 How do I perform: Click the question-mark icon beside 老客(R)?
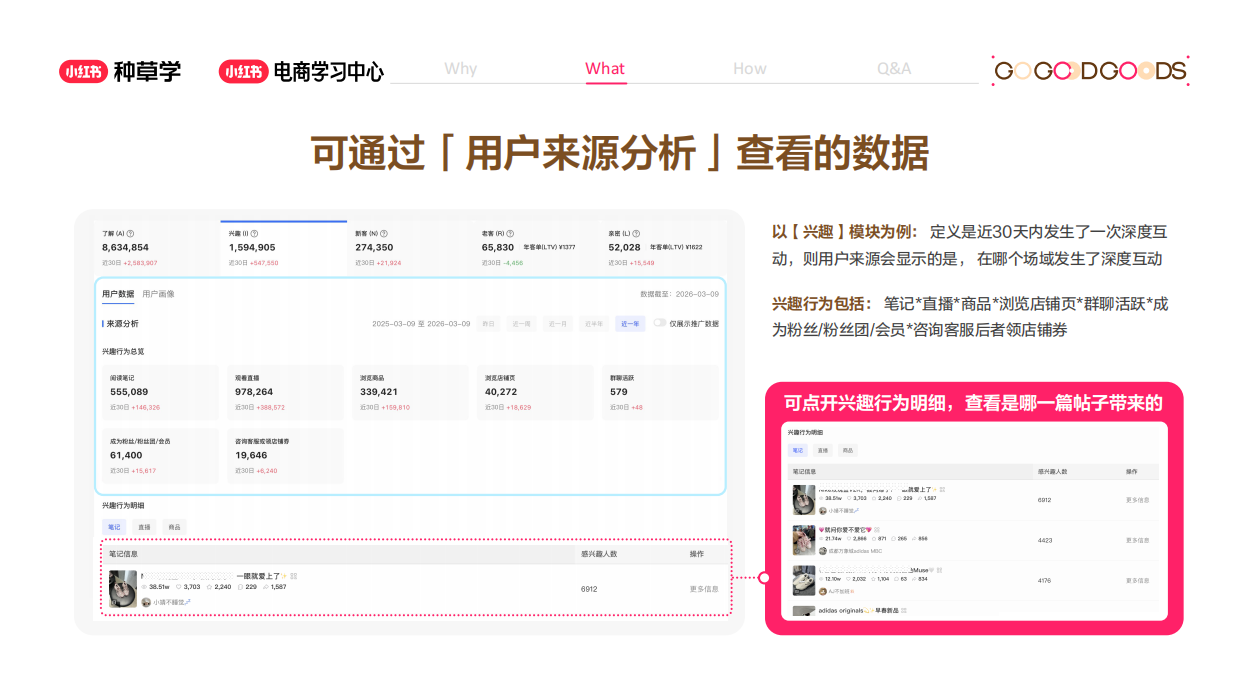[508, 232]
